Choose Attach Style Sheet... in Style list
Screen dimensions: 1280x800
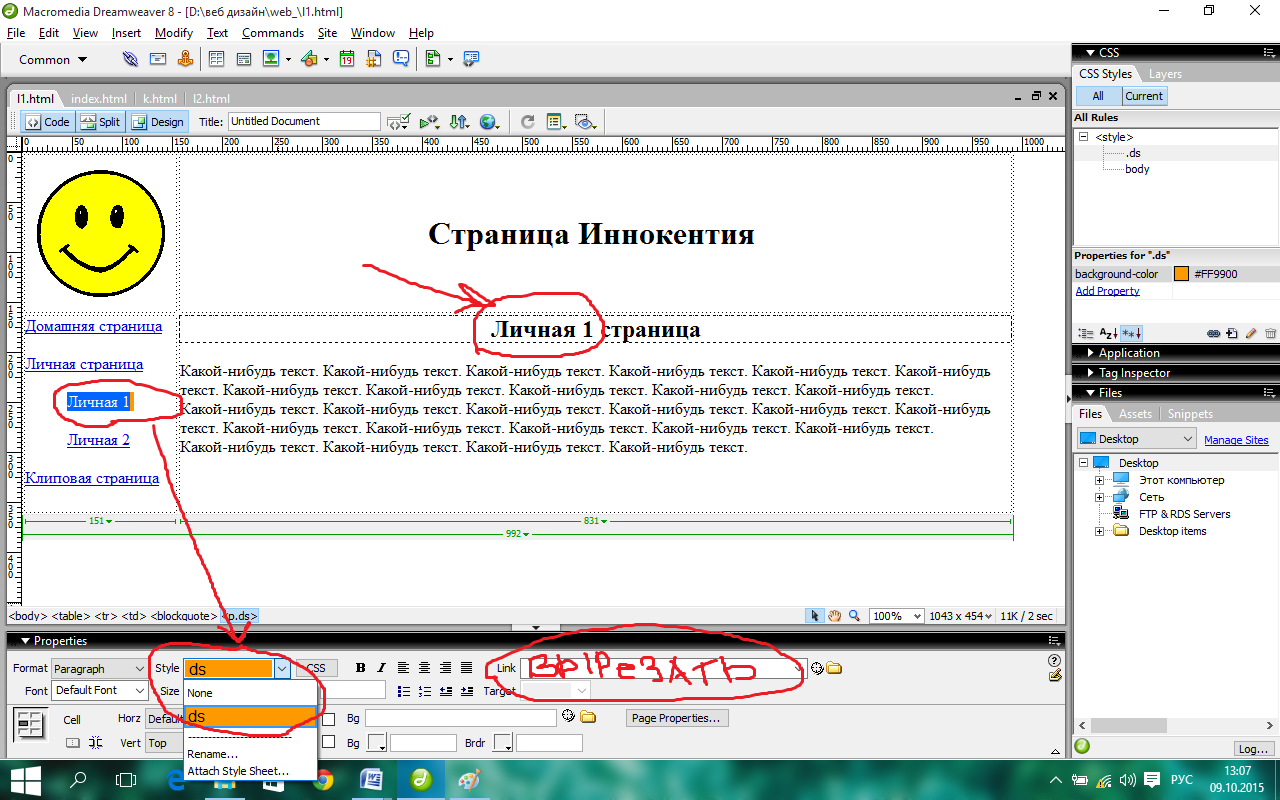point(251,771)
